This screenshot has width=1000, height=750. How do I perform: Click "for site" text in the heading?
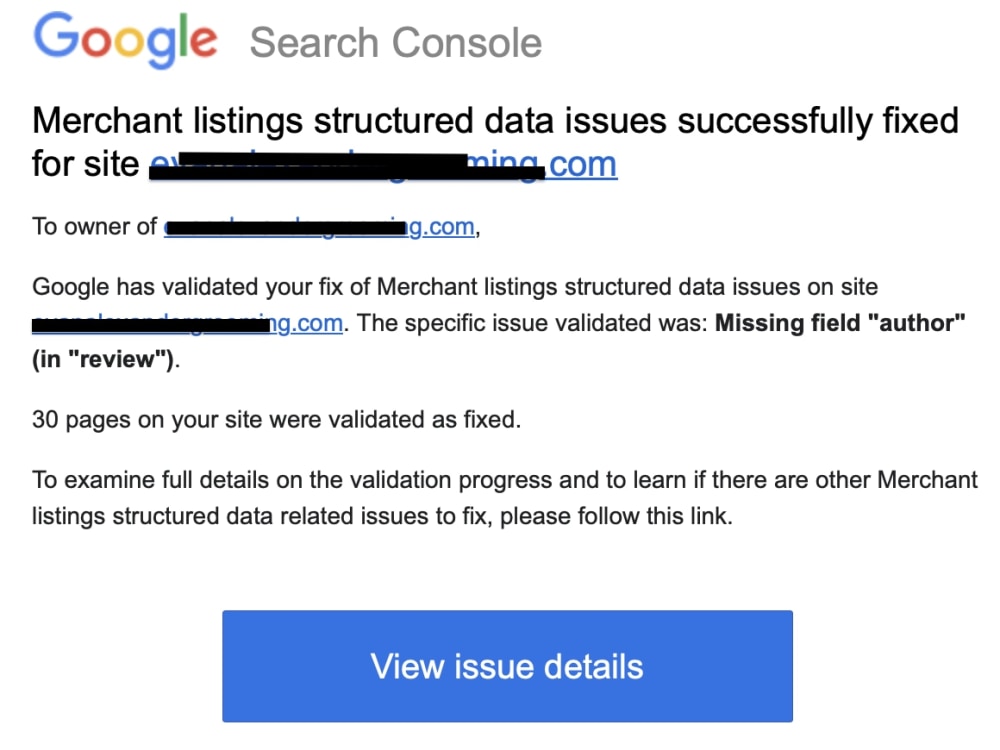pyautogui.click(x=85, y=164)
